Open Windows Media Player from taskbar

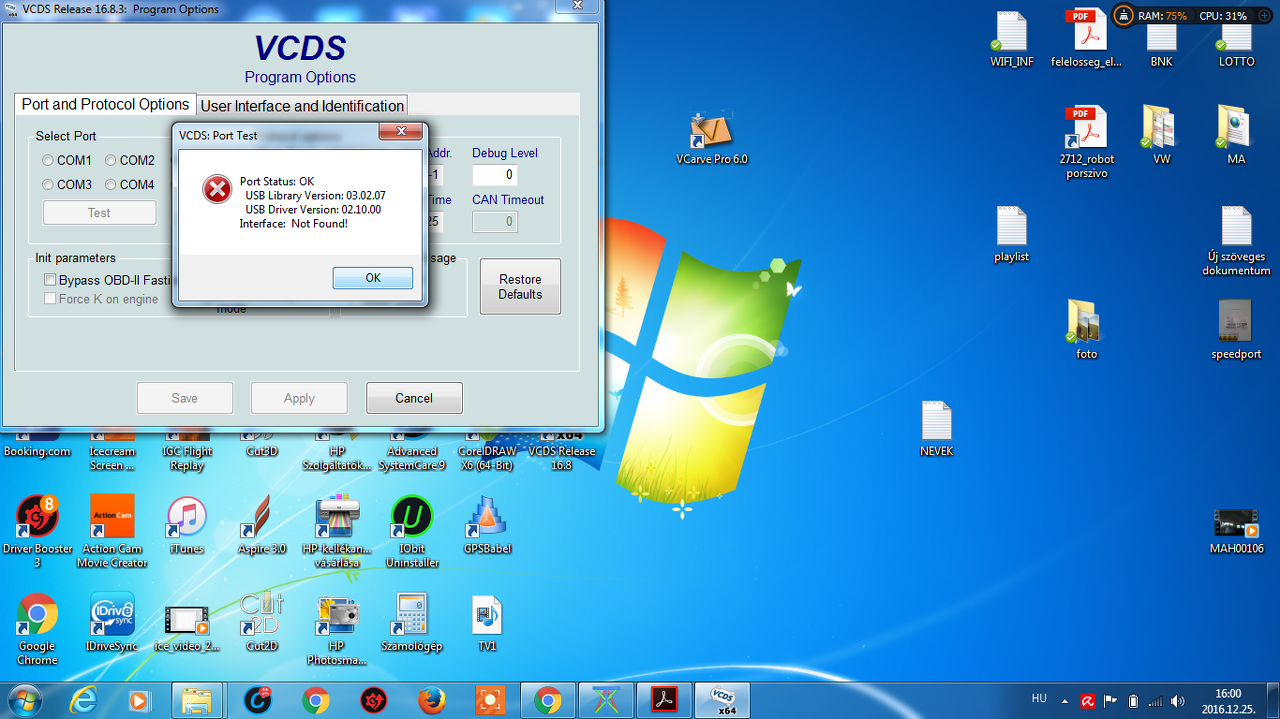(x=138, y=700)
